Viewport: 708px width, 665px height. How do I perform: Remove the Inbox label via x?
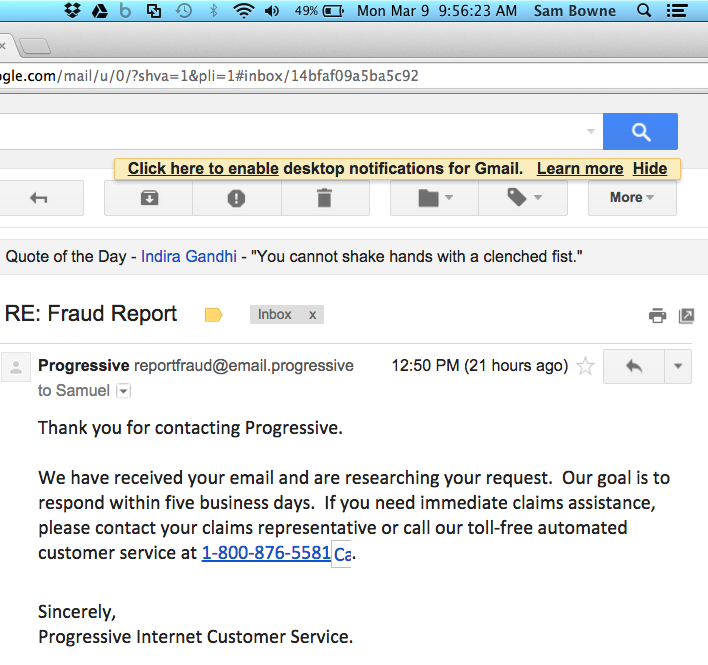312,315
